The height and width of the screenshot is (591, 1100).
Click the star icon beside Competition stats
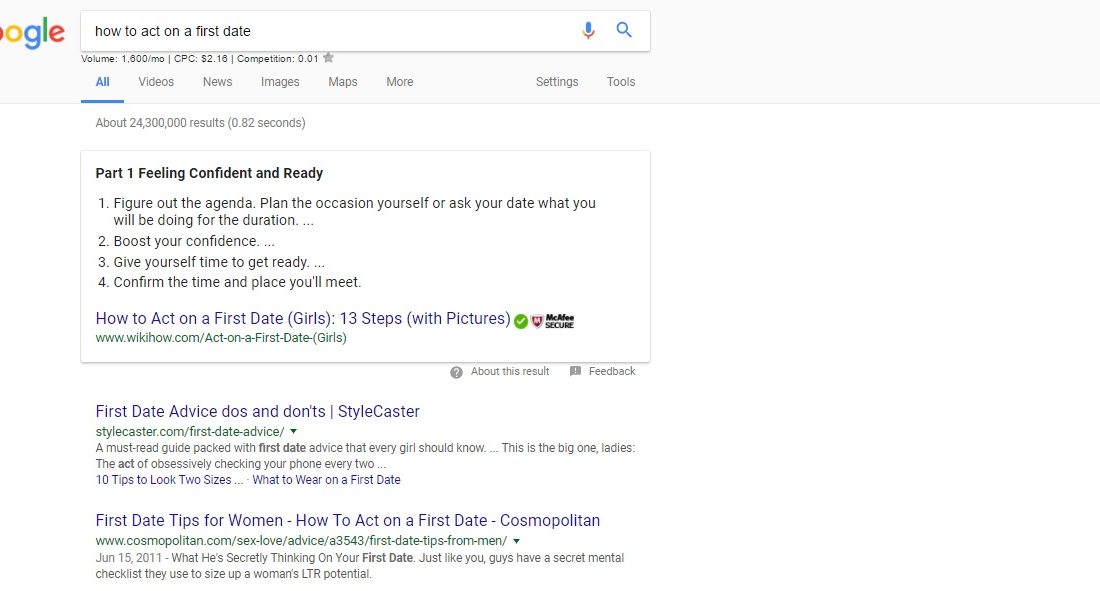pyautogui.click(x=329, y=58)
